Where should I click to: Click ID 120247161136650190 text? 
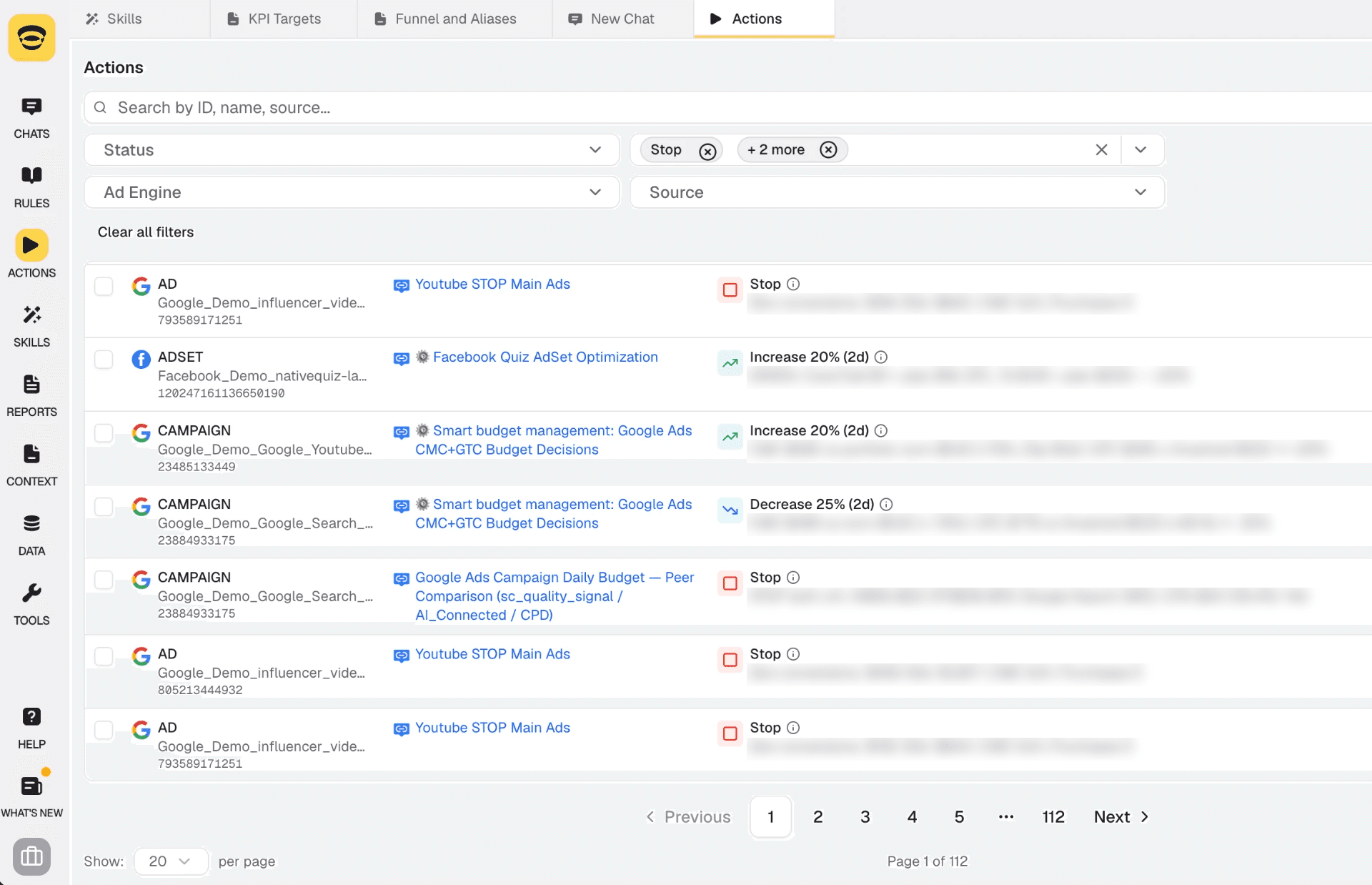pos(222,393)
